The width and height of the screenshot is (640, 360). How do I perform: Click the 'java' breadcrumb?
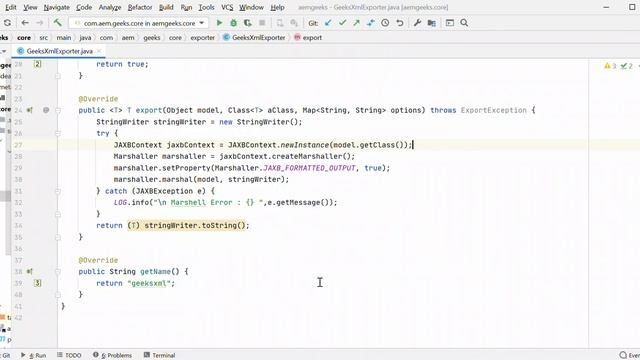click(85, 38)
